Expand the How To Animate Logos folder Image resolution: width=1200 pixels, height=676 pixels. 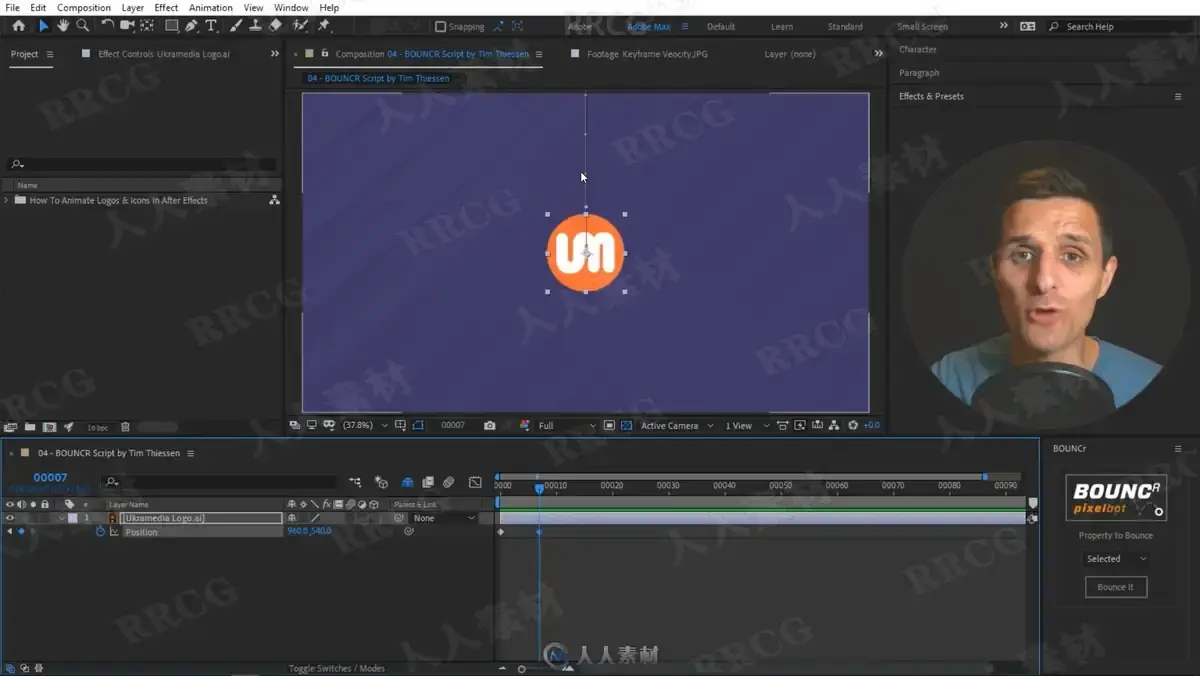coord(7,200)
